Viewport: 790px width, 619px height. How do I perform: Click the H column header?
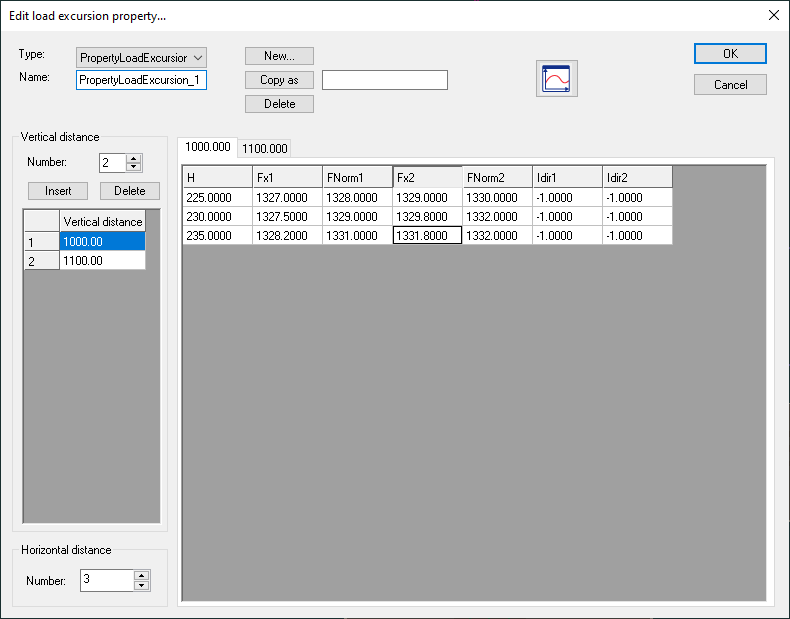[x=217, y=177]
